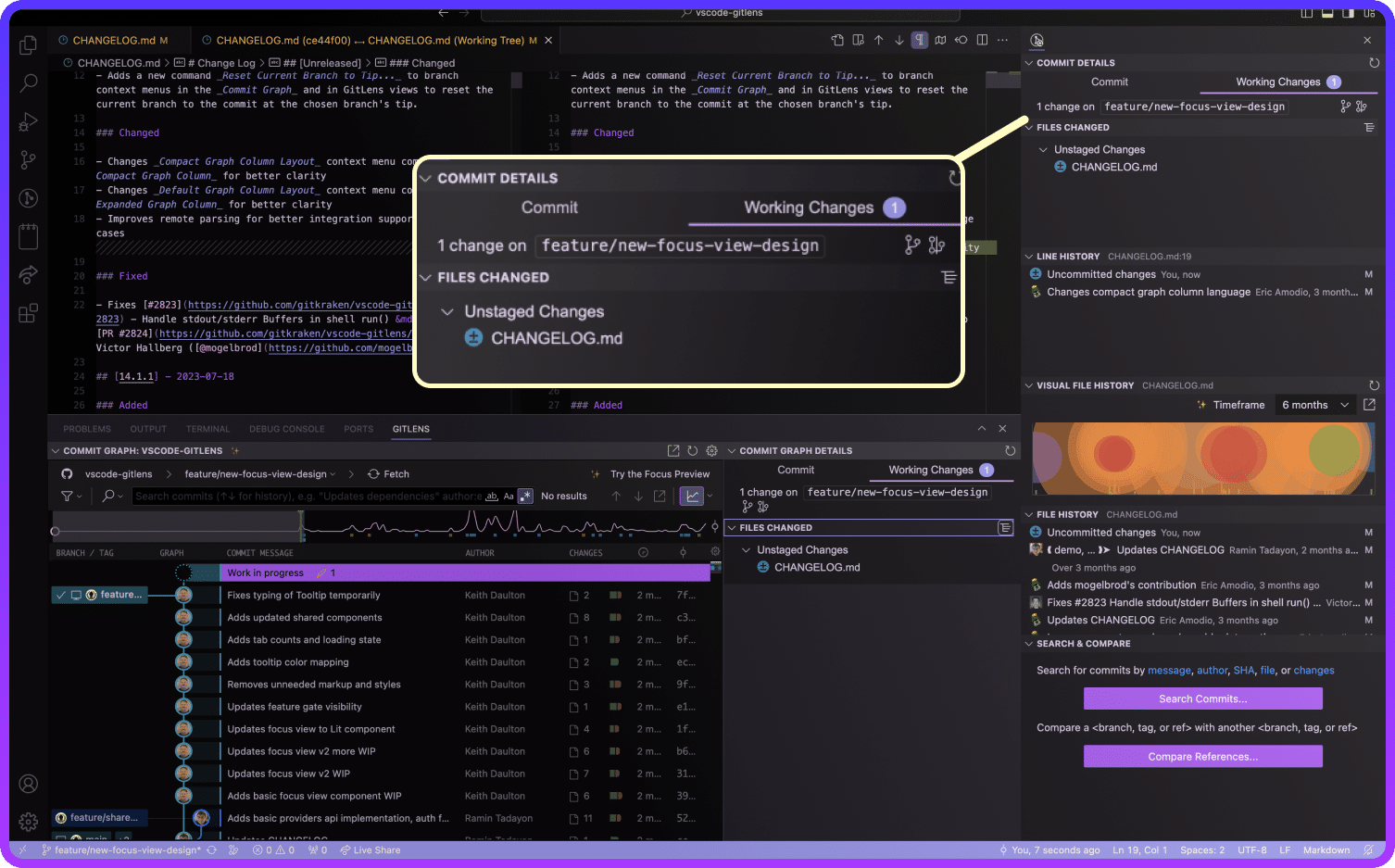Toggle Match Case in commit search
The width and height of the screenshot is (1395, 868).
(x=509, y=496)
